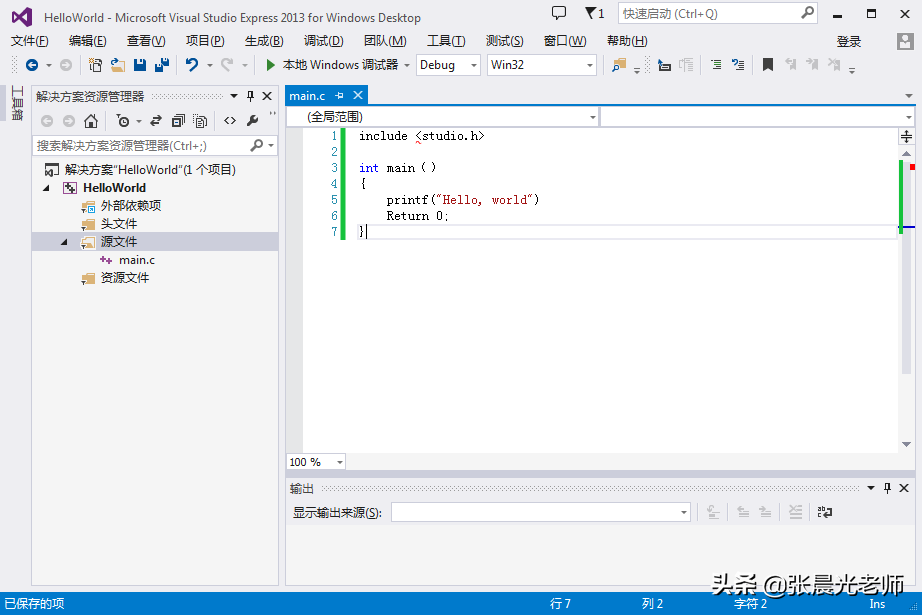Open the feedback speech-bubble icon
Screen dimensions: 922x615
559,13
